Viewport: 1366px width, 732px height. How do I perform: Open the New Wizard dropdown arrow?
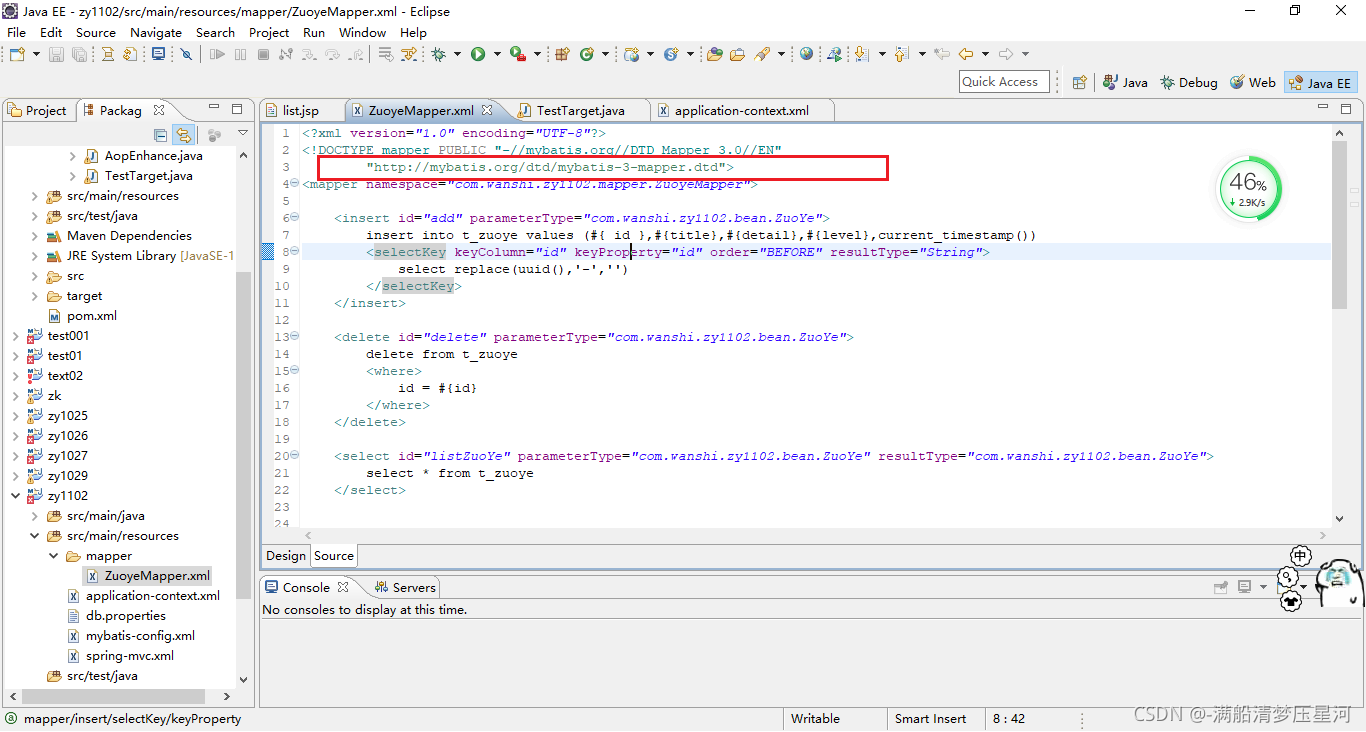36,53
